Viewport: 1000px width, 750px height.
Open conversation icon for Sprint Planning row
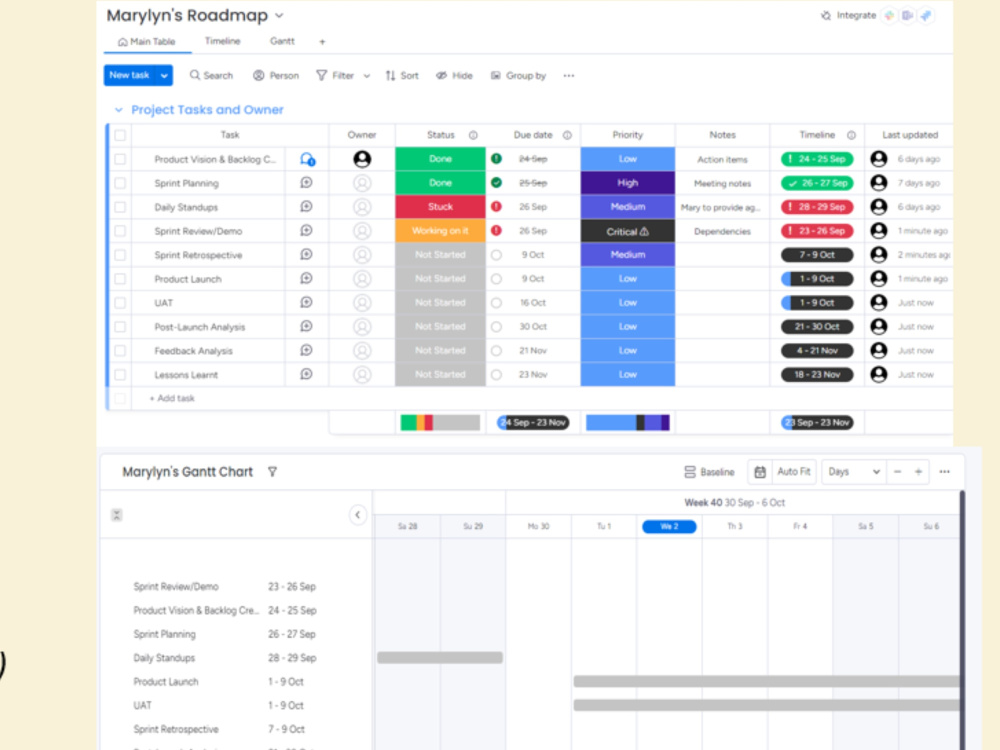306,183
